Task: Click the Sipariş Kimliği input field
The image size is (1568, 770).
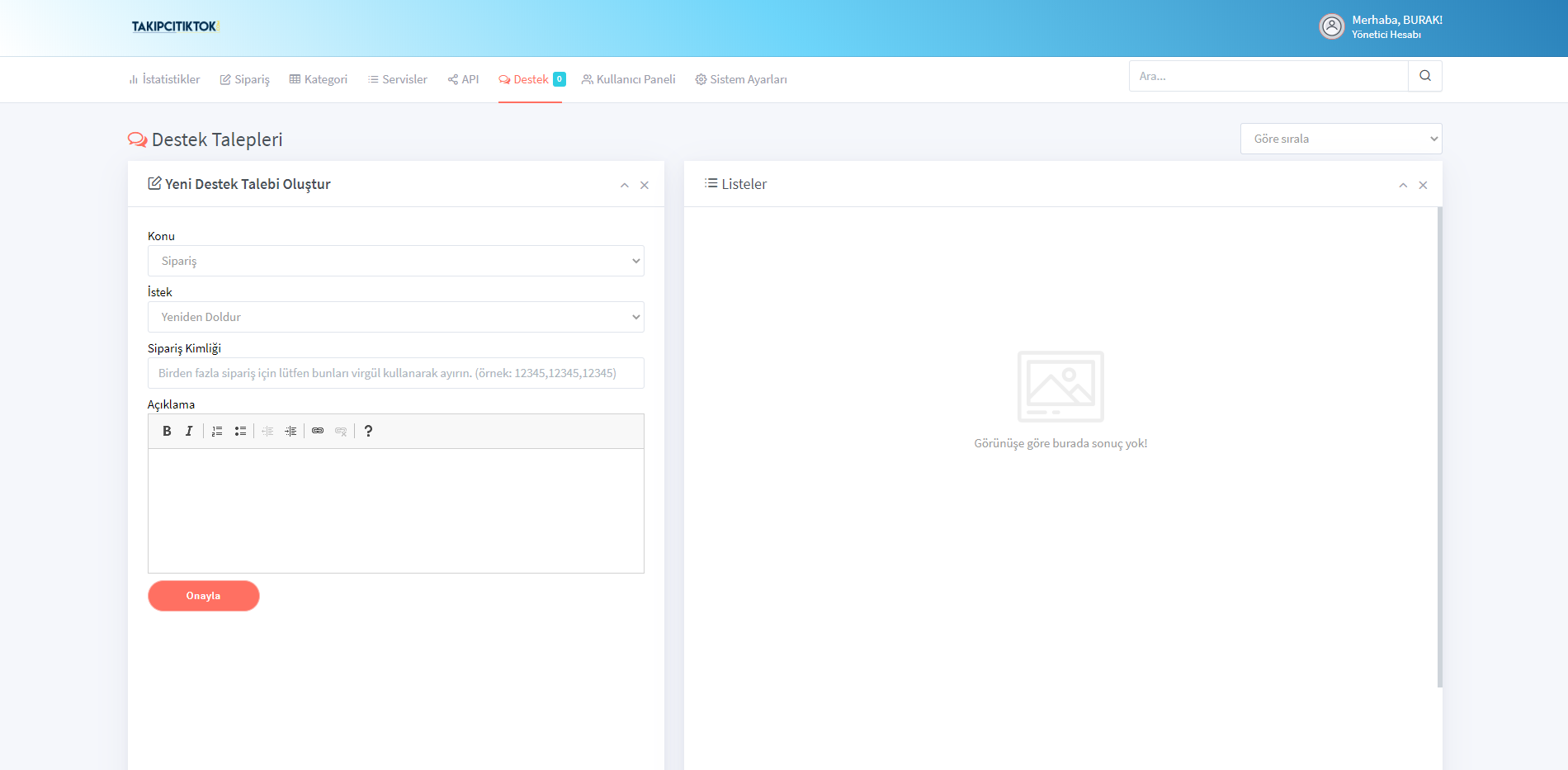Action: click(396, 373)
